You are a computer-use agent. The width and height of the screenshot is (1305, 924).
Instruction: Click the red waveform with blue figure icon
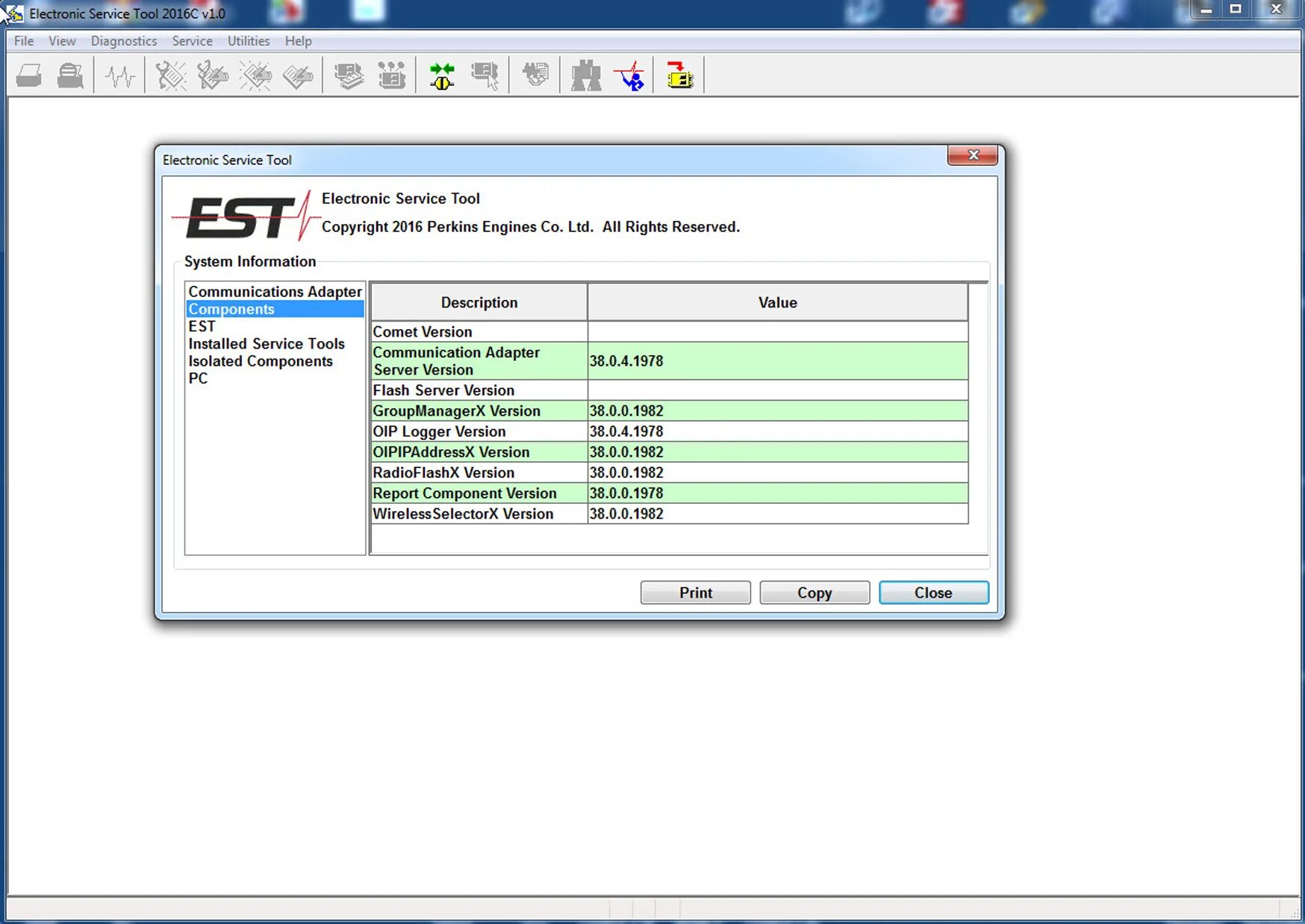point(629,75)
